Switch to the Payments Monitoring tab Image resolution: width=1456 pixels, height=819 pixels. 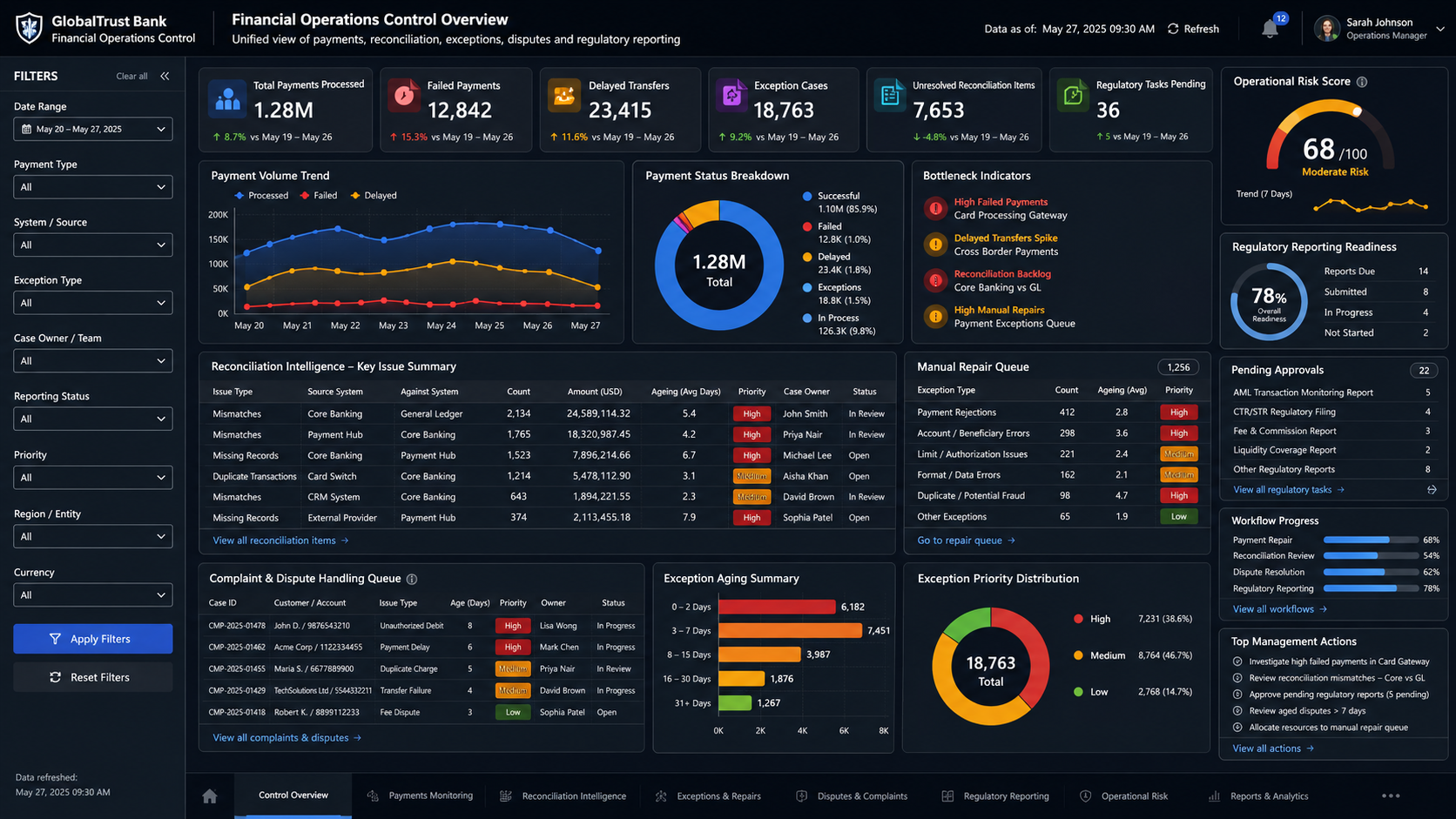tap(421, 796)
